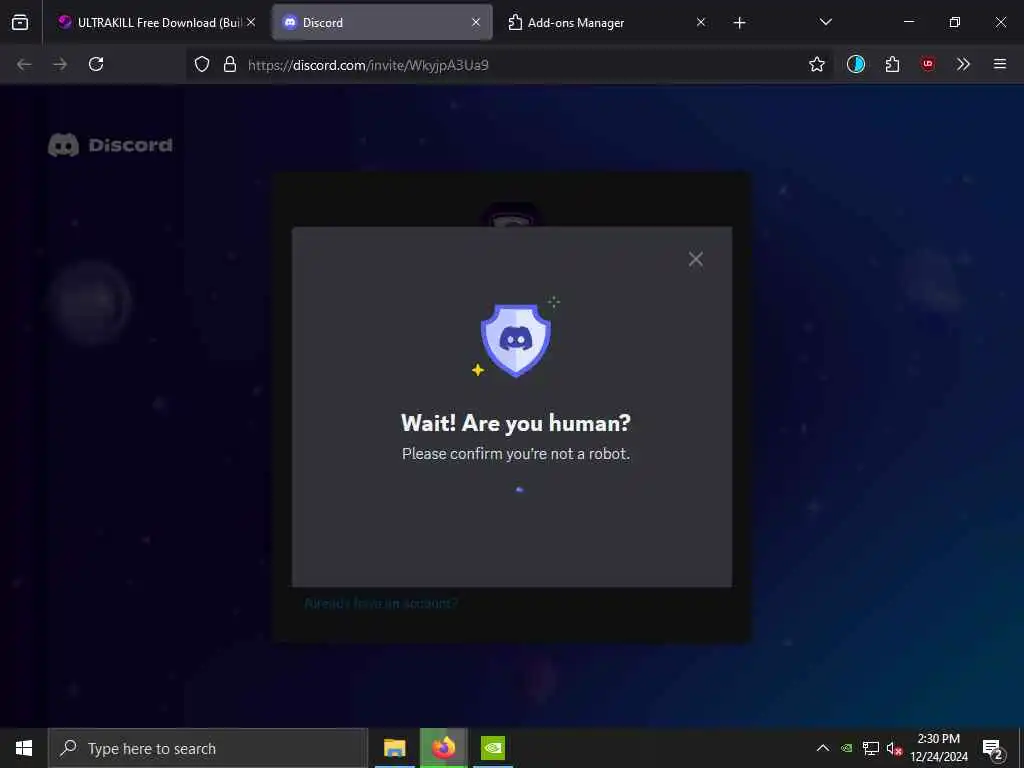Viewport: 1024px width, 768px height.
Task: Switch to the Discord tab
Action: tap(382, 22)
